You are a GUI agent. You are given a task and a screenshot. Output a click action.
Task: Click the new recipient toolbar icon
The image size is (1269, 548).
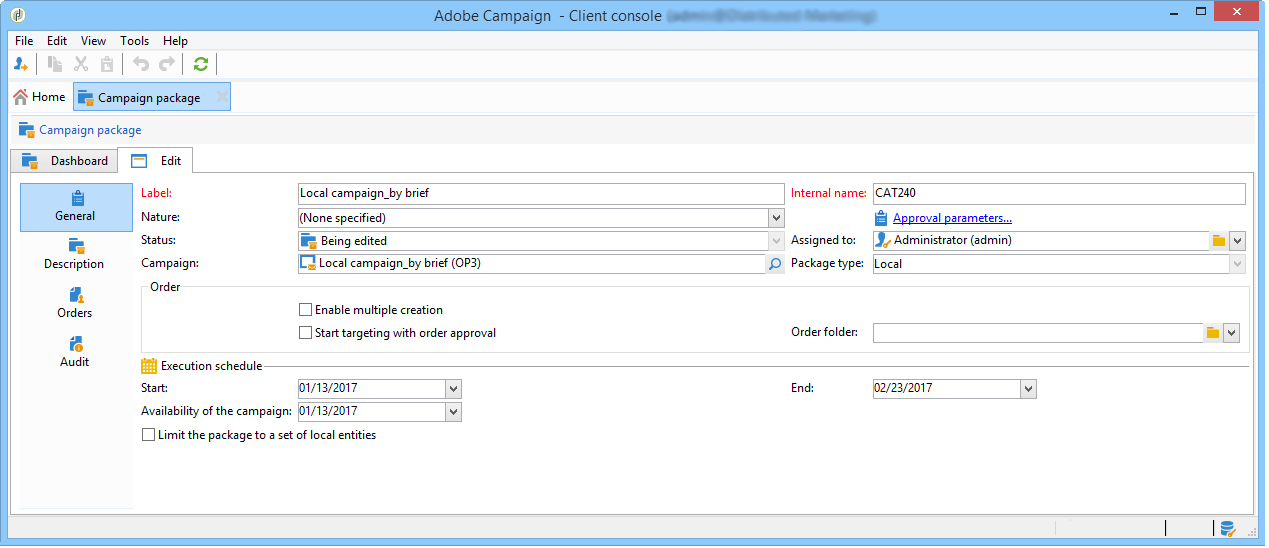coord(21,64)
